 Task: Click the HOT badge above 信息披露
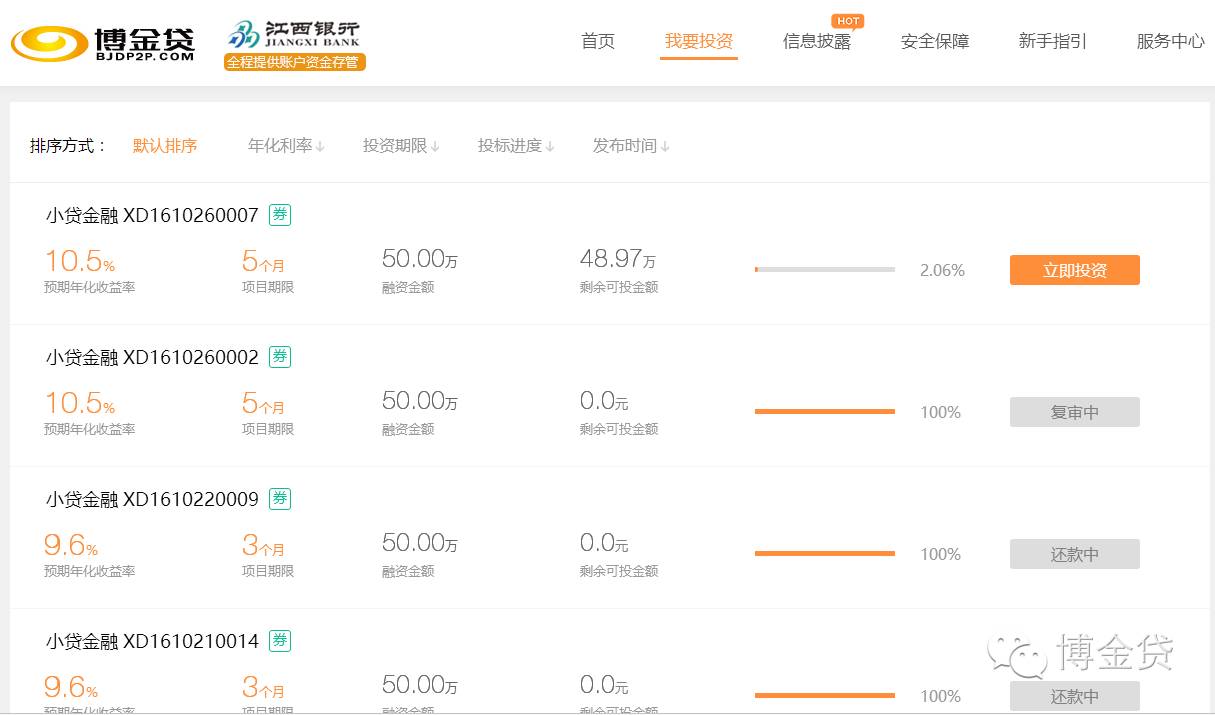pyautogui.click(x=848, y=21)
